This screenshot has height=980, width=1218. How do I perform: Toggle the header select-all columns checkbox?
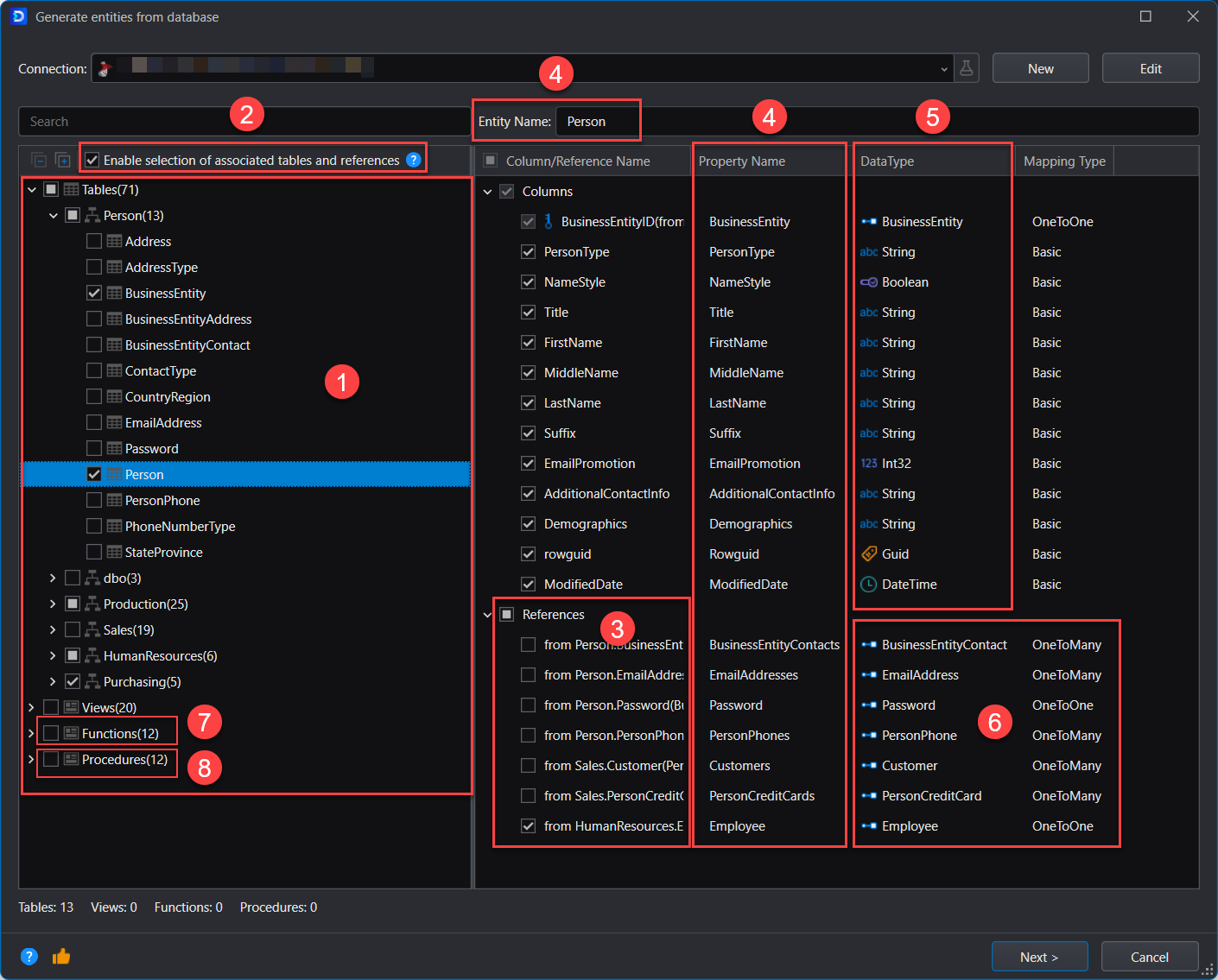pyautogui.click(x=491, y=161)
